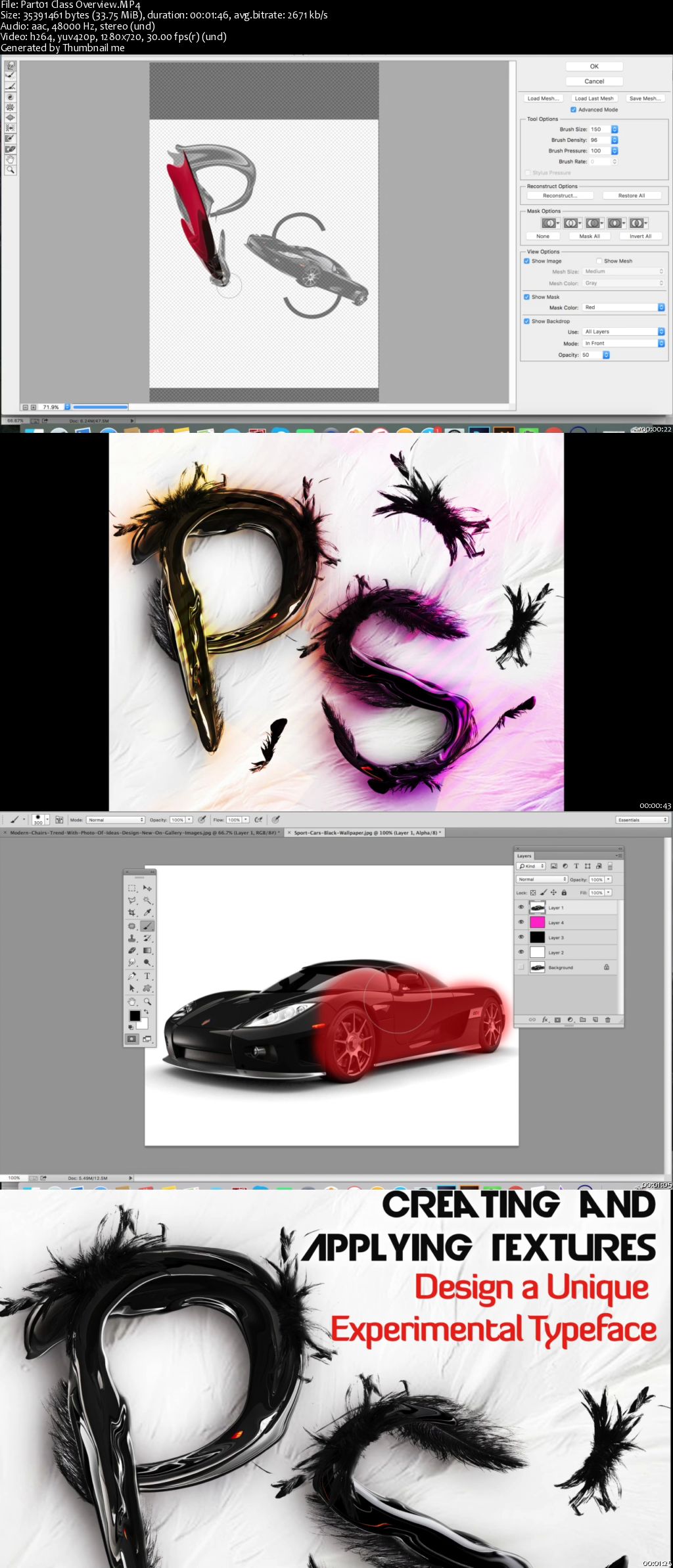Image resolution: width=673 pixels, height=1568 pixels.
Task: Toggle Quick Mask mode in toolbox
Action: point(132,1039)
